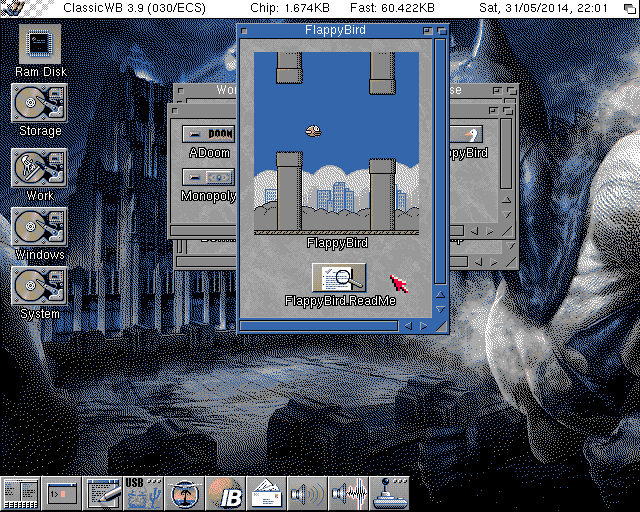
Task: Click the FlappyBird window horizontal scrollbar
Action: click(319, 326)
